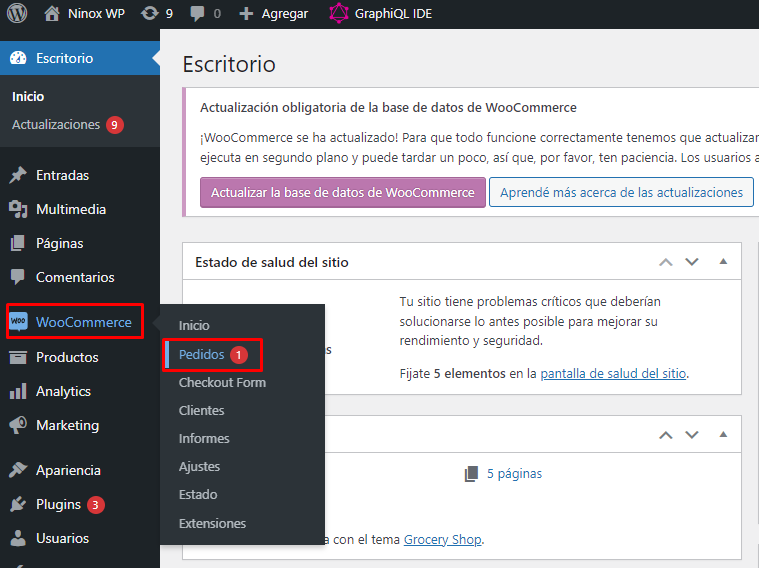Open the Analytics menu label
The image size is (759, 568).
(x=63, y=391)
